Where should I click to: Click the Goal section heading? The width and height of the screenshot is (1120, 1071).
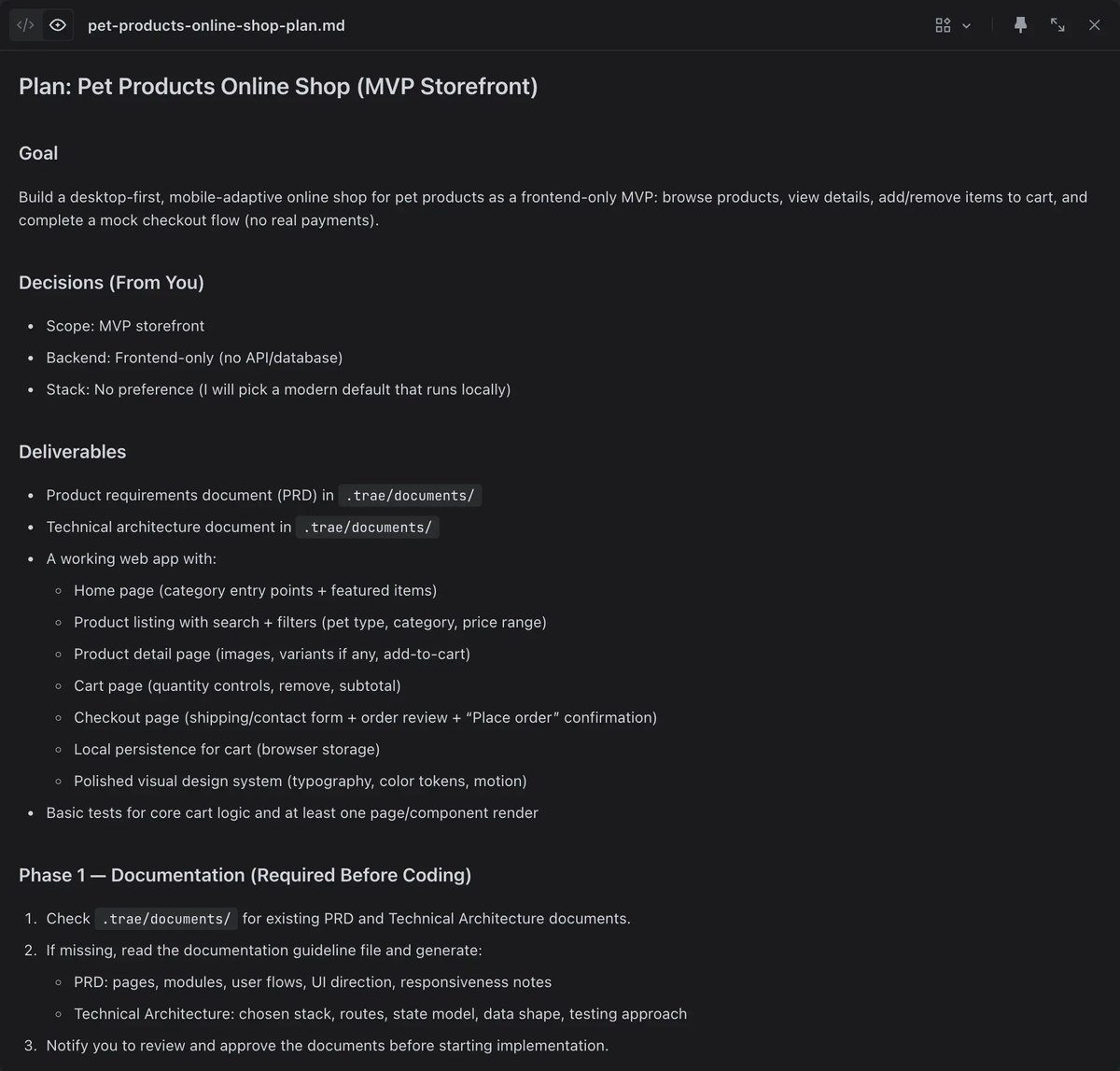(38, 153)
